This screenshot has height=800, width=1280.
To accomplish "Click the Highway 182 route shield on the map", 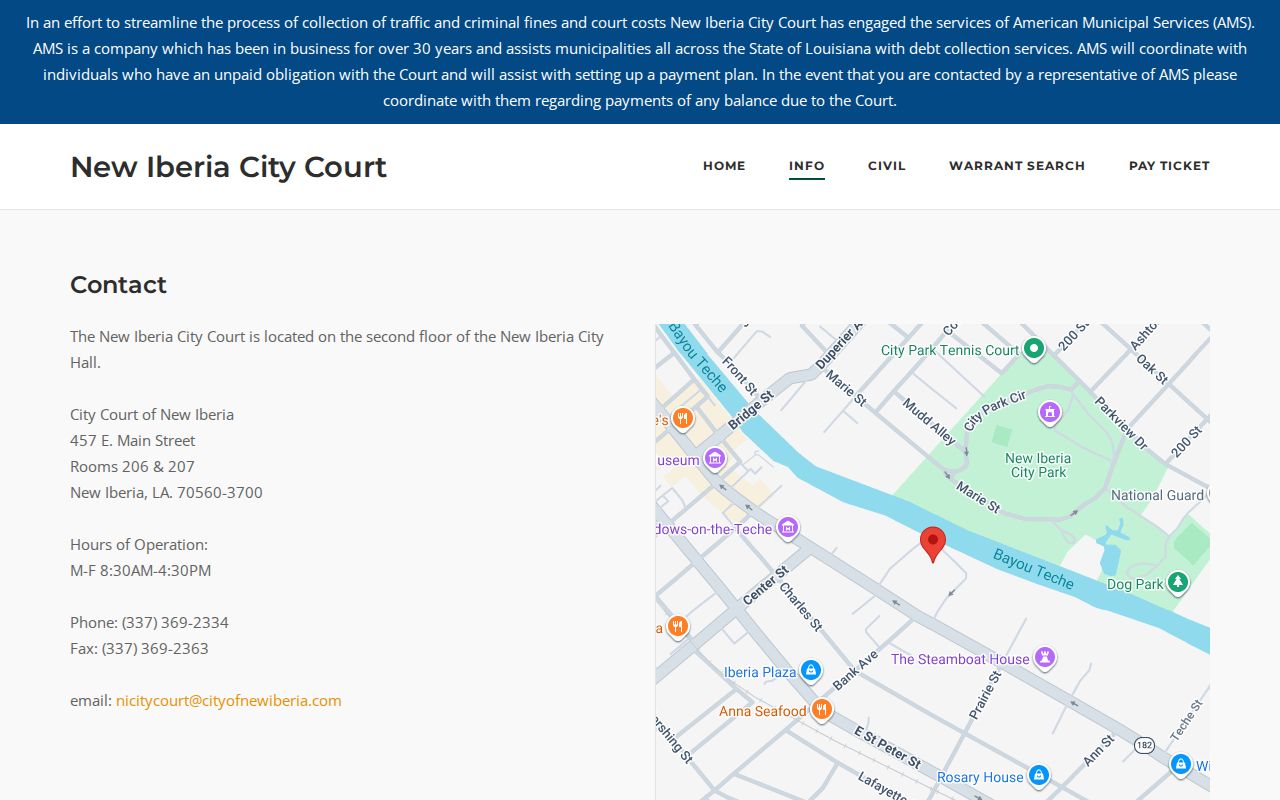I will [x=1144, y=746].
